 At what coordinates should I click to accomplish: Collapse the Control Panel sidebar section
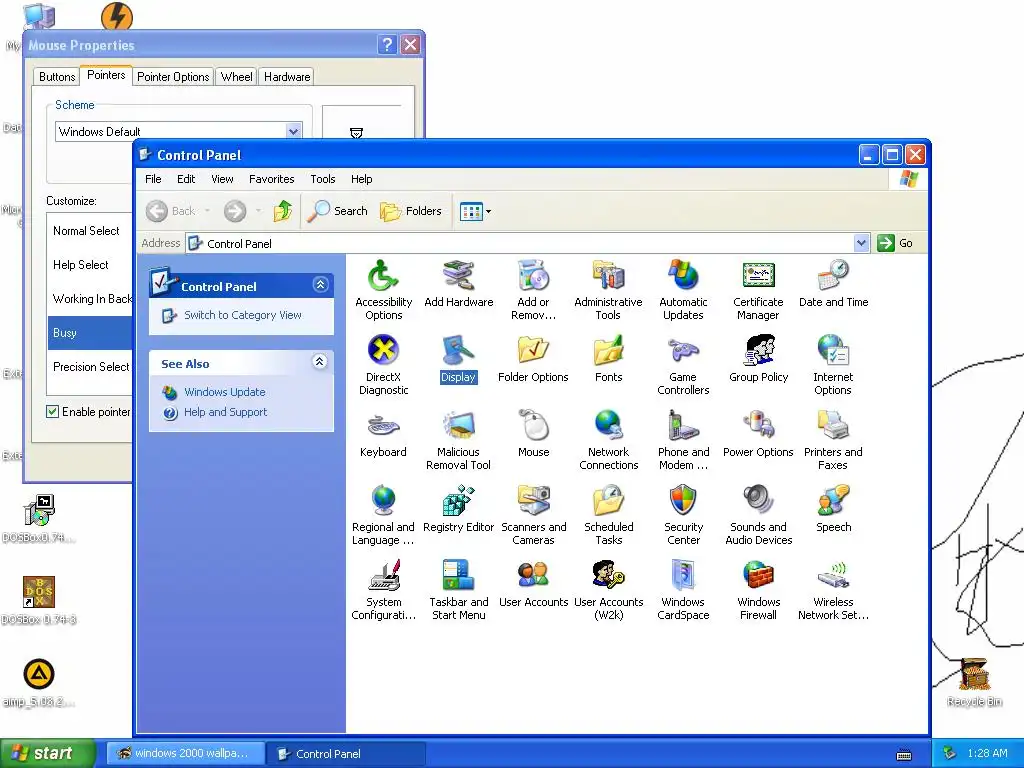(320, 285)
